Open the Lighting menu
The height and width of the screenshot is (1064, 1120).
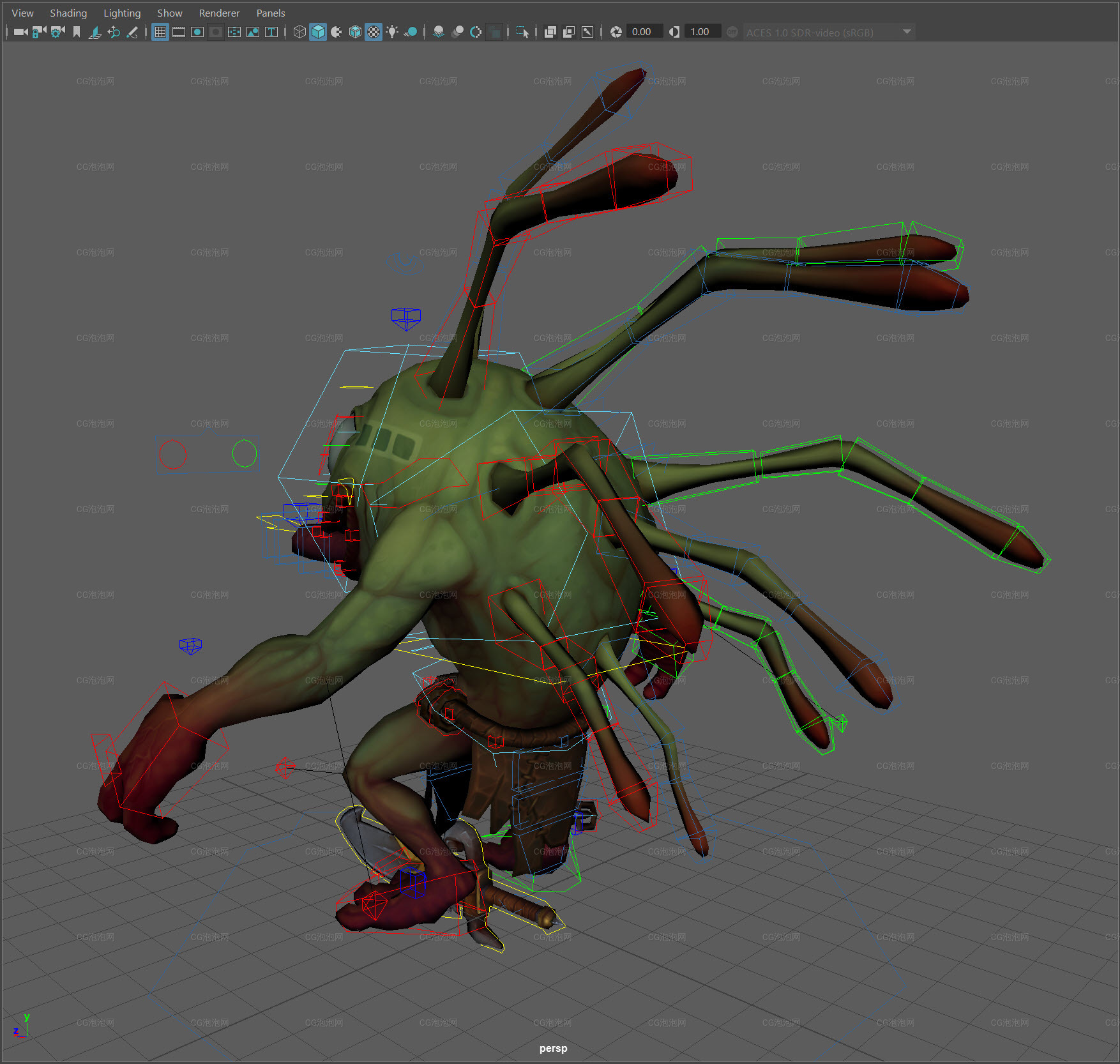click(x=122, y=13)
